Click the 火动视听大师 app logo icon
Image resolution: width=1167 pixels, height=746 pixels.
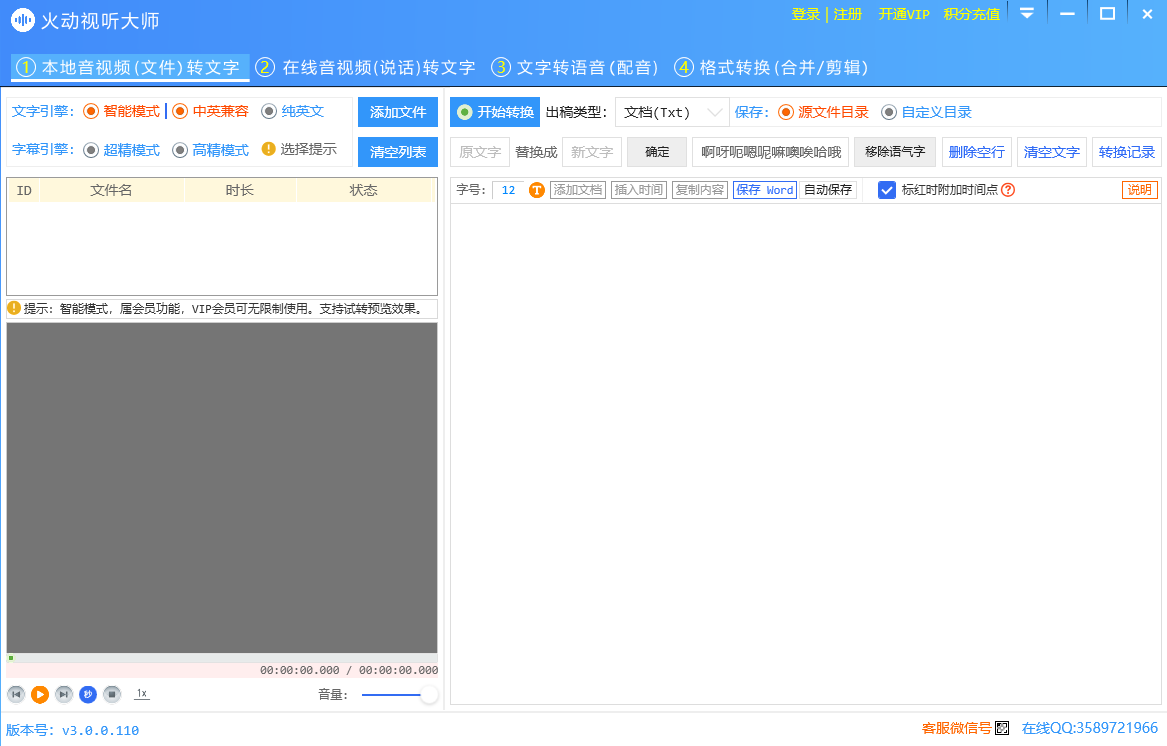pyautogui.click(x=22, y=20)
